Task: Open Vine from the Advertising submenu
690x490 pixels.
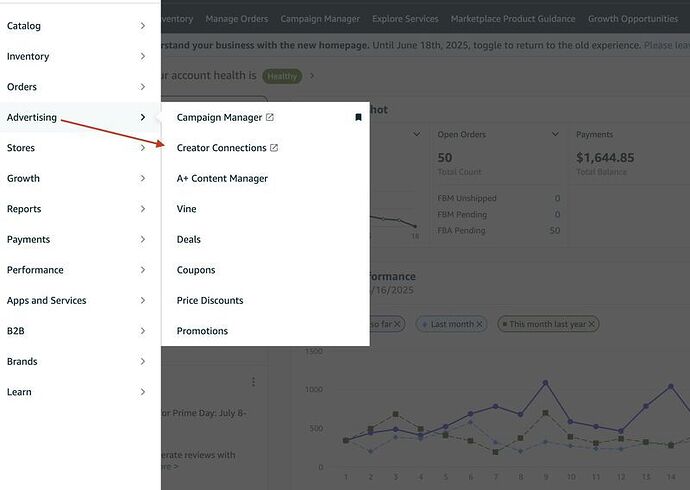Action: coord(187,209)
